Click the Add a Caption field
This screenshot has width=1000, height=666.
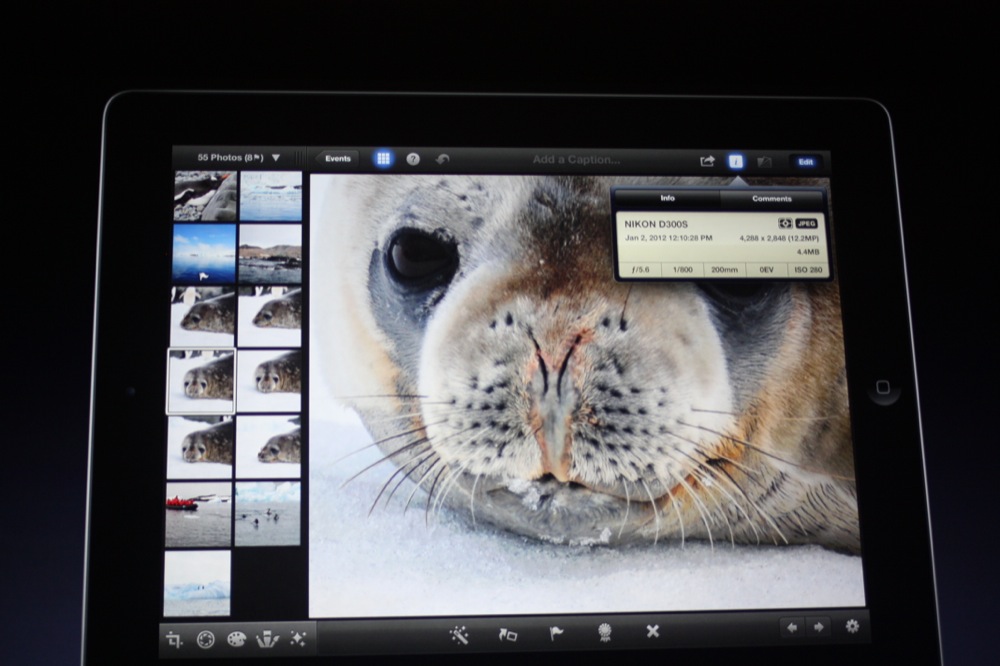click(576, 160)
